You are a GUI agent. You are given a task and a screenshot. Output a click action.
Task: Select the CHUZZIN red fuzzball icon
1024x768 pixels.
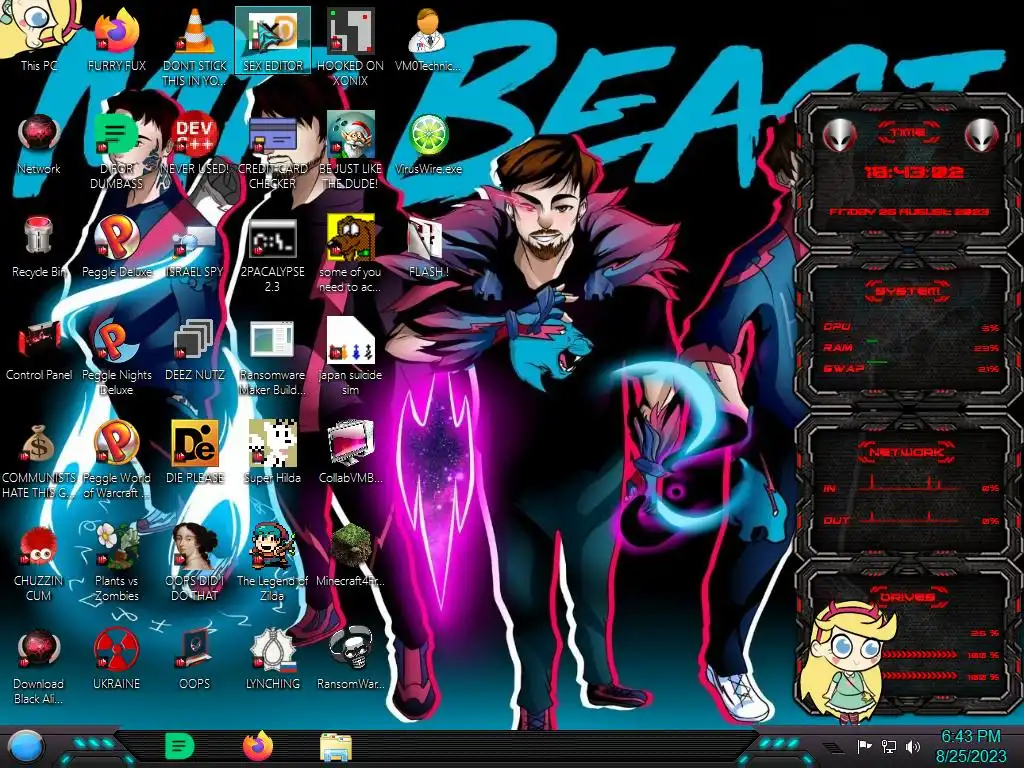click(x=38, y=563)
